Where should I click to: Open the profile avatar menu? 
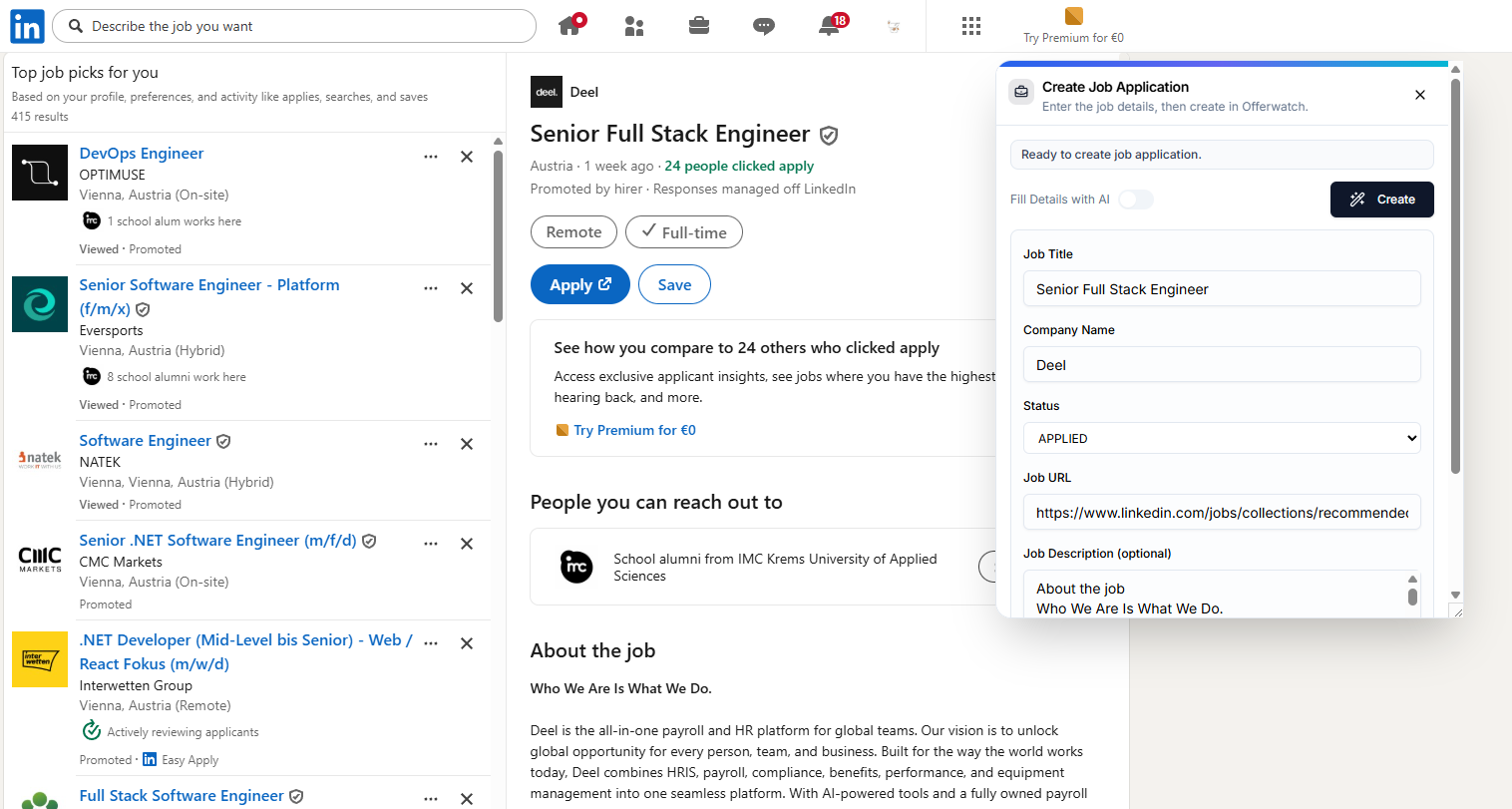(x=894, y=26)
